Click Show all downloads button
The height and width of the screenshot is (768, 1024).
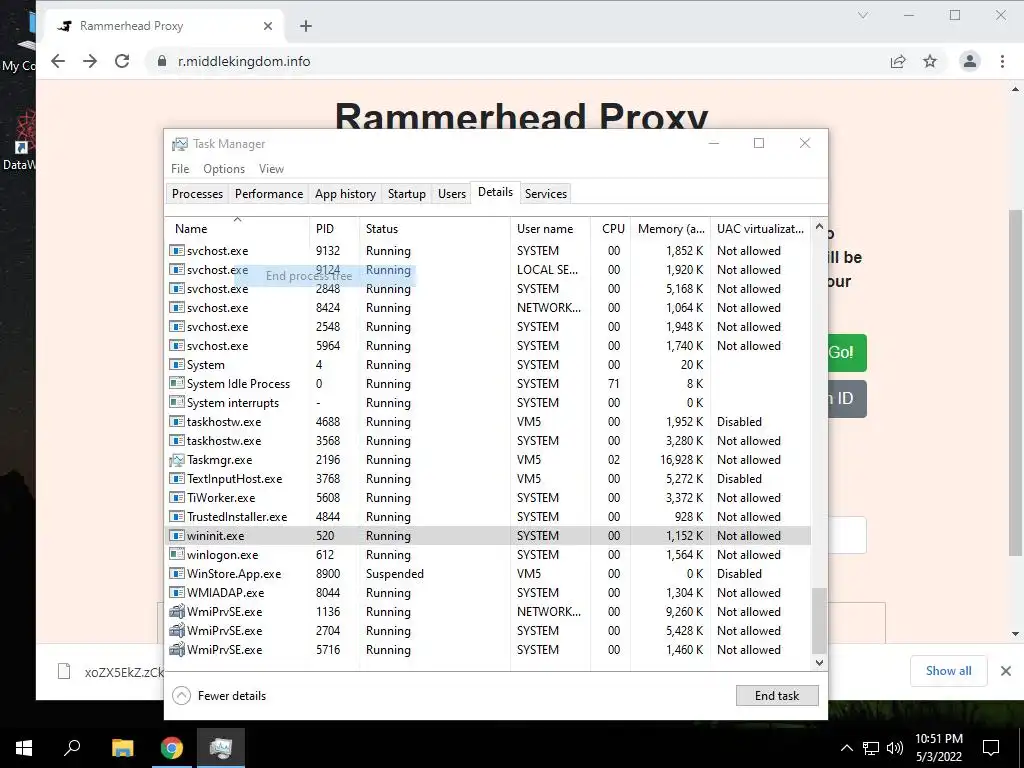pyautogui.click(x=948, y=671)
